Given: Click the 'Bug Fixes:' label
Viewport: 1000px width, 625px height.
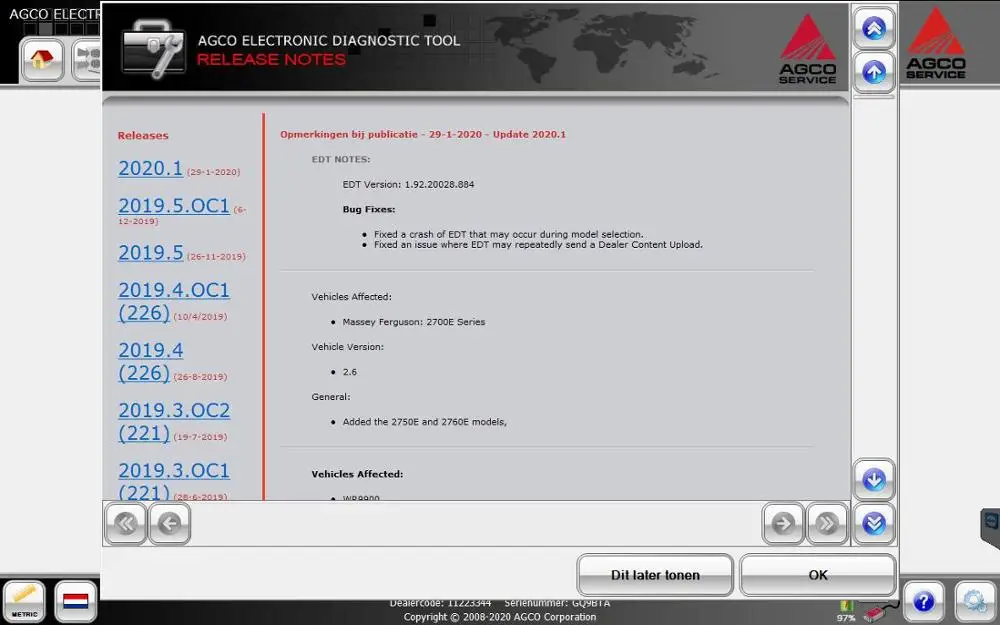Looking at the screenshot, I should [369, 209].
